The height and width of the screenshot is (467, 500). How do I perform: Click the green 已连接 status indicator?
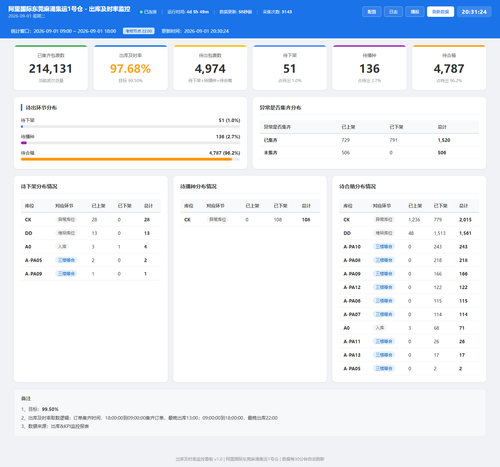point(148,12)
